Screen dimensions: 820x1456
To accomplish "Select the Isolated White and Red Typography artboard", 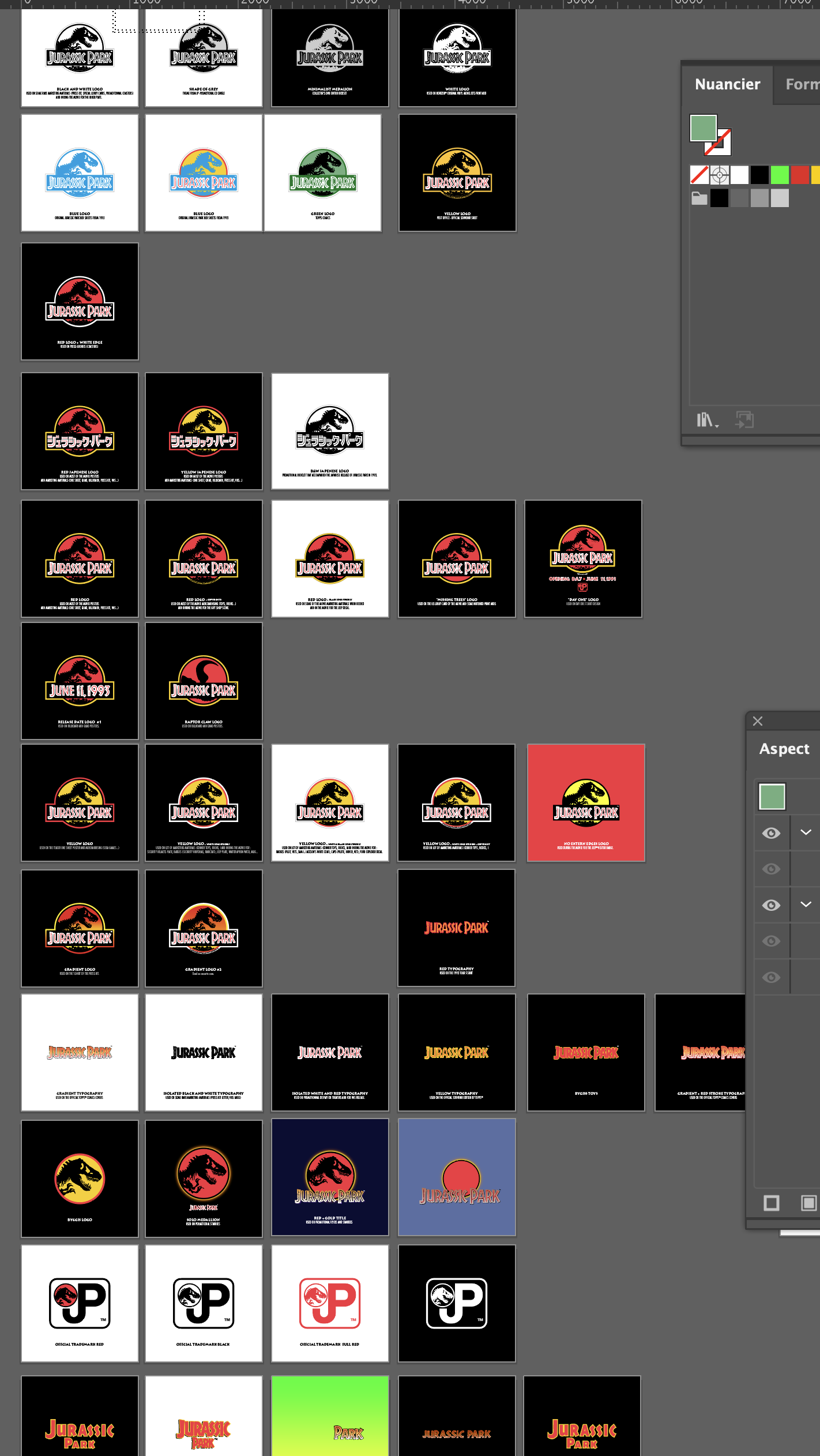I will (330, 1052).
